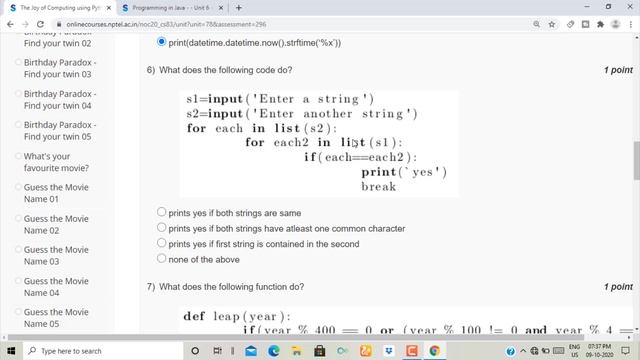This screenshot has height=360, width=640.
Task: Open Birthday Paradox - Find your twin 03
Action: 60,68
